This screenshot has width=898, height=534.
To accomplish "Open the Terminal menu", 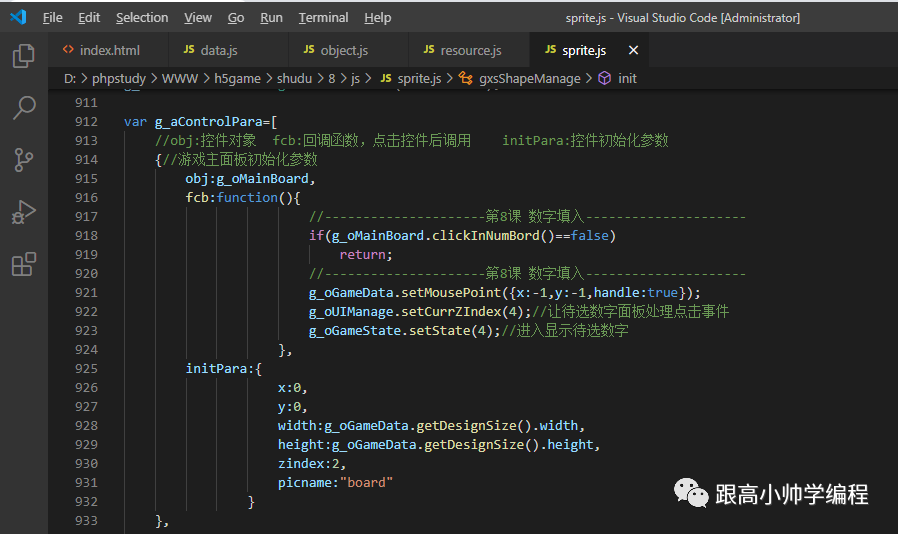I will [323, 18].
